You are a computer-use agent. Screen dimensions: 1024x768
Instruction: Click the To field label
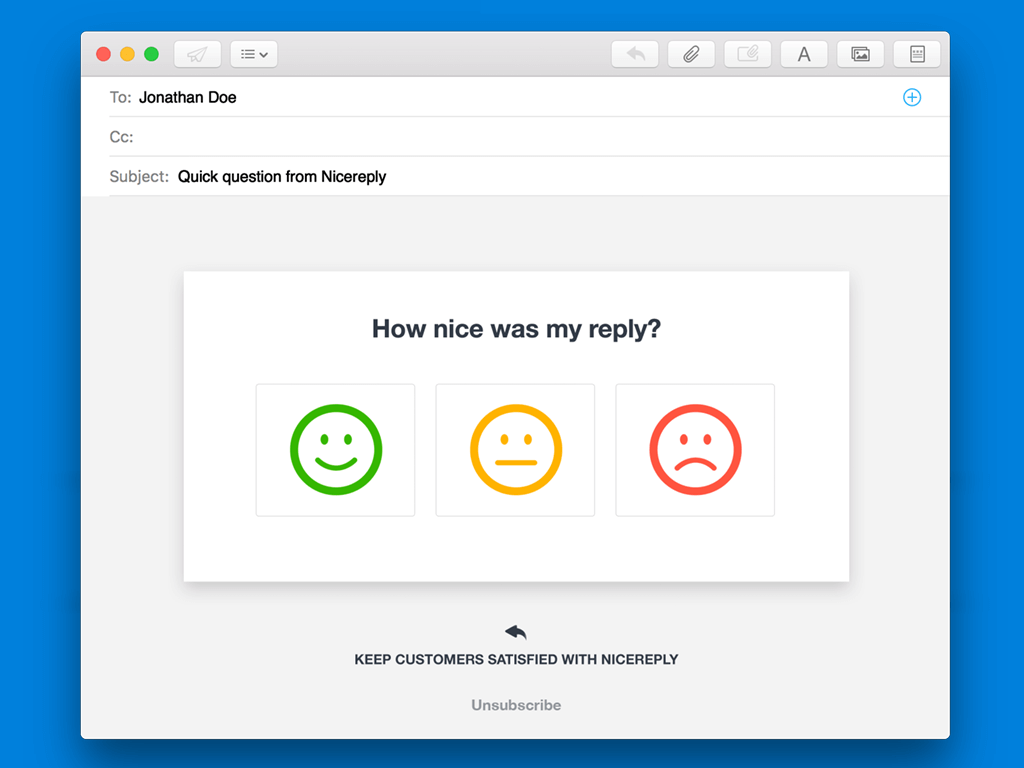coord(118,97)
